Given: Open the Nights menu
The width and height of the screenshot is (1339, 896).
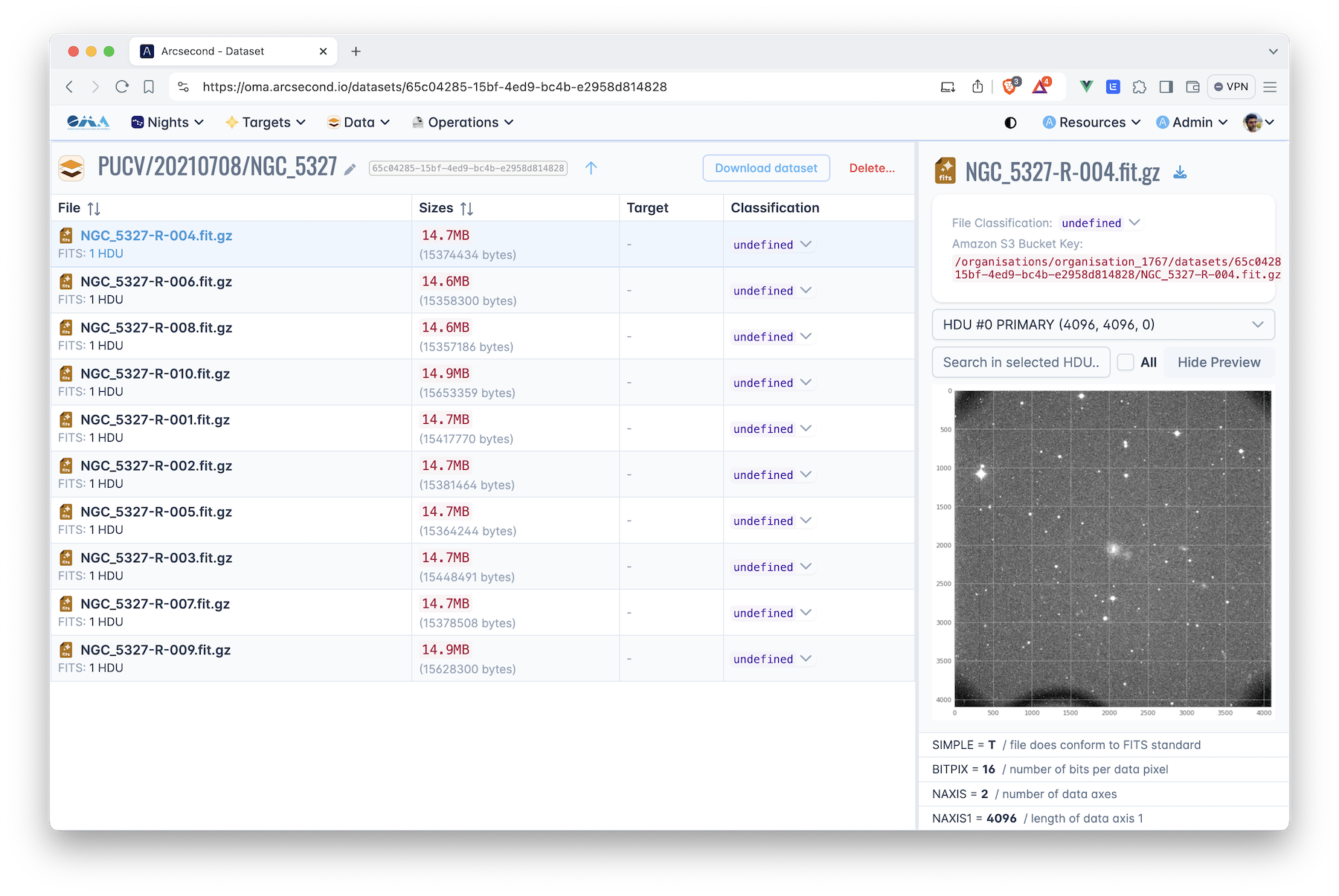Looking at the screenshot, I should pyautogui.click(x=167, y=122).
